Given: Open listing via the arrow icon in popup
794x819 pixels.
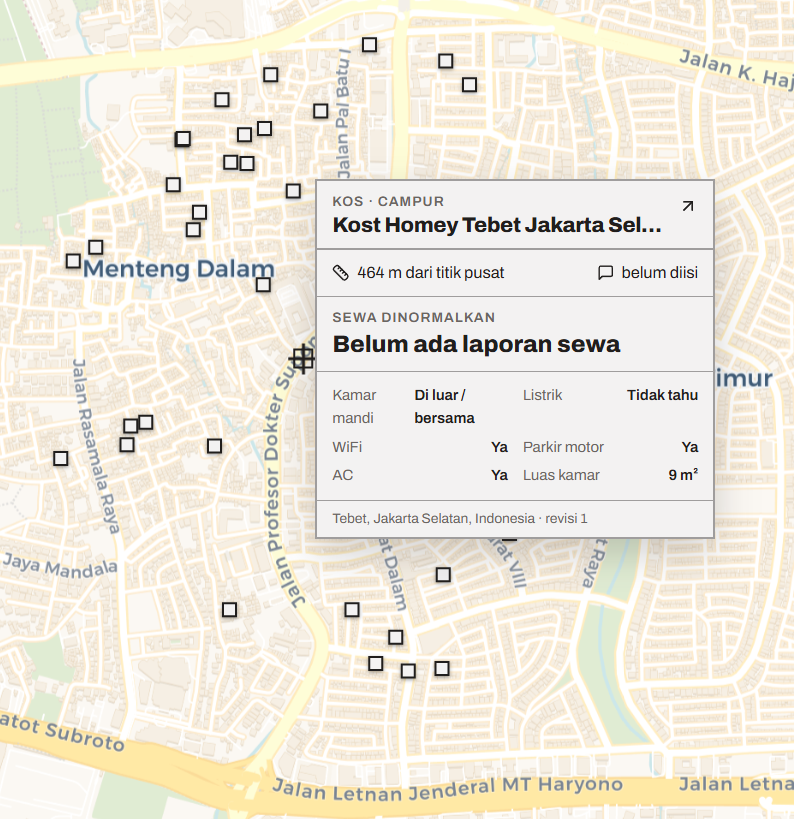Looking at the screenshot, I should click(x=688, y=206).
